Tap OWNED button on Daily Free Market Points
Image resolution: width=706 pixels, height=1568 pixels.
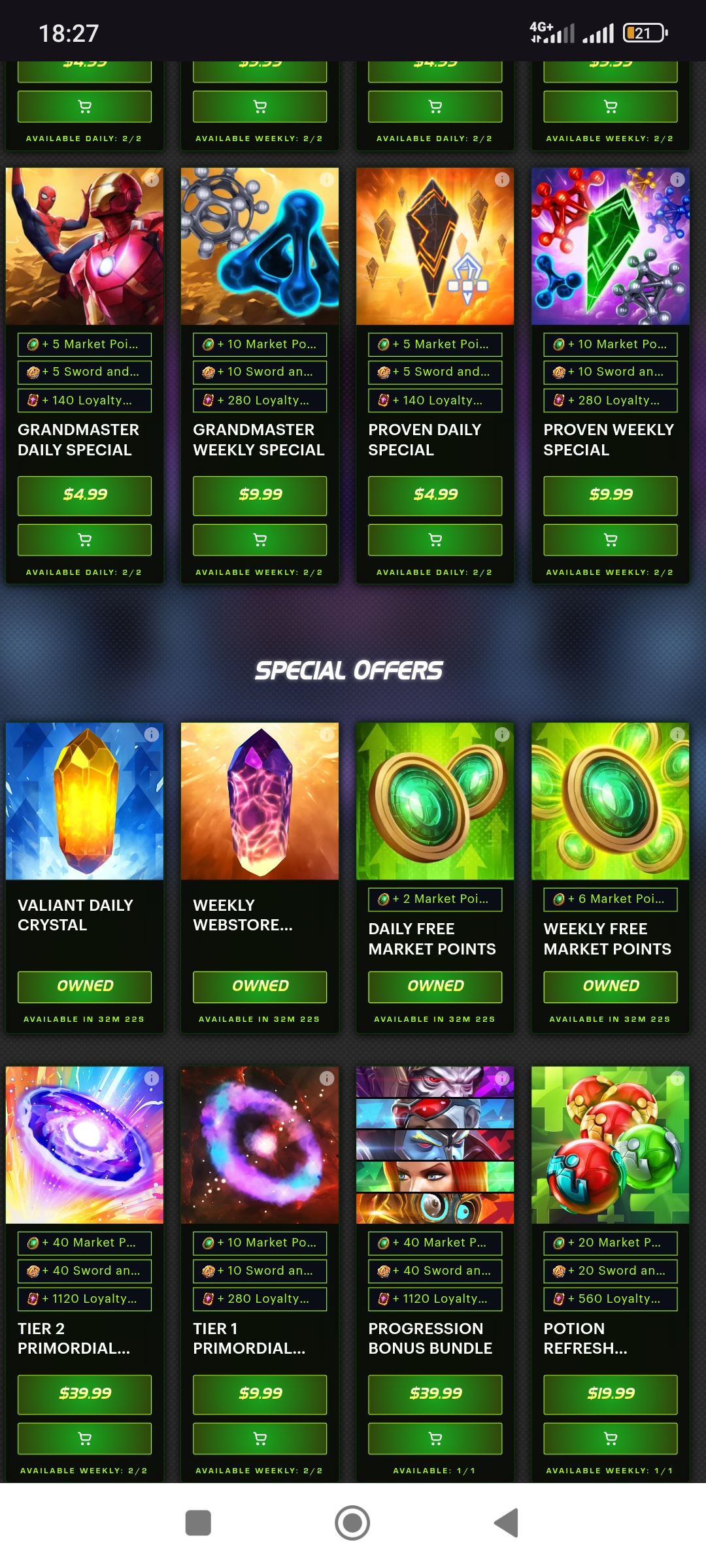pos(435,987)
